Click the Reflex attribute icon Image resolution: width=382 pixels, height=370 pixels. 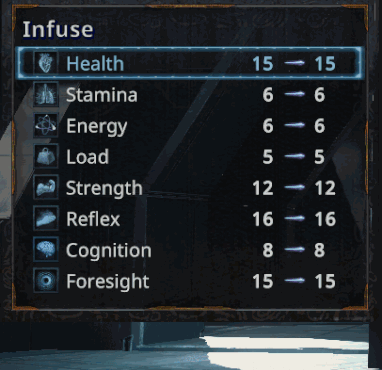(46, 219)
